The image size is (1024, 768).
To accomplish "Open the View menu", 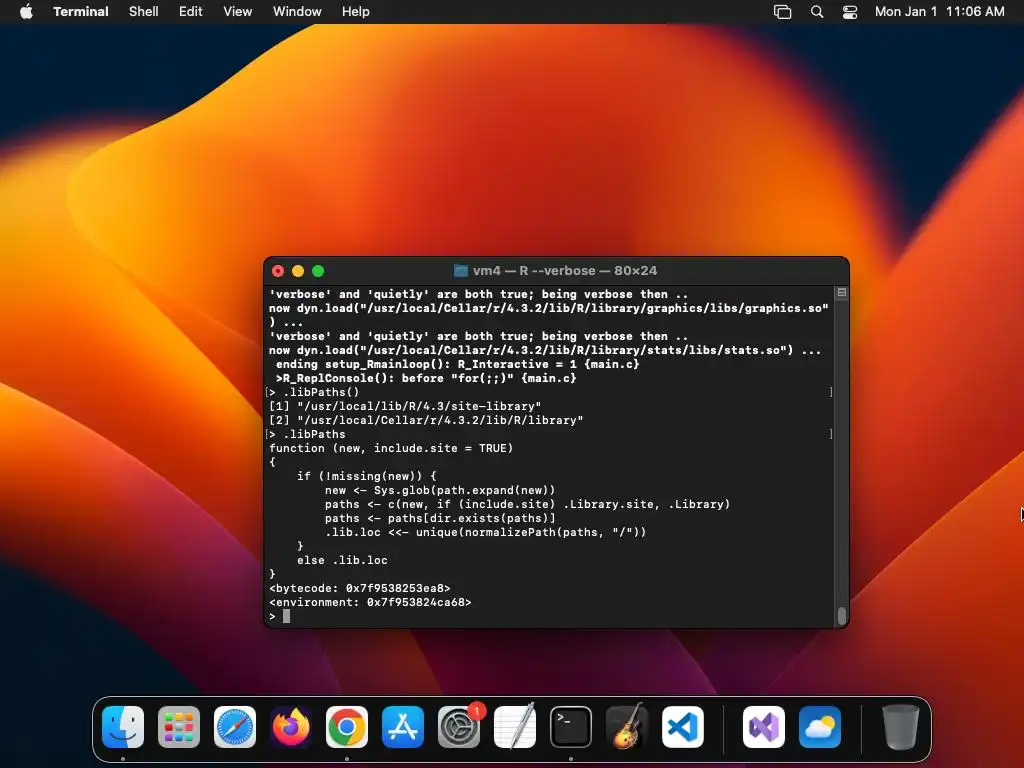I will [x=238, y=12].
